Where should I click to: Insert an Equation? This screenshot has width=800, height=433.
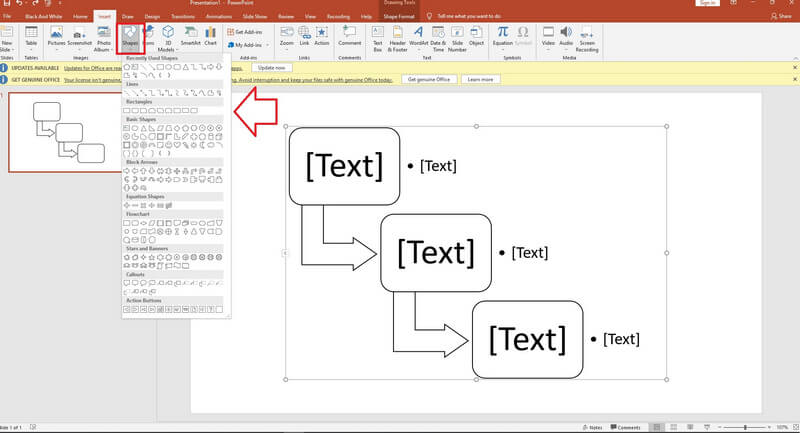[x=503, y=37]
